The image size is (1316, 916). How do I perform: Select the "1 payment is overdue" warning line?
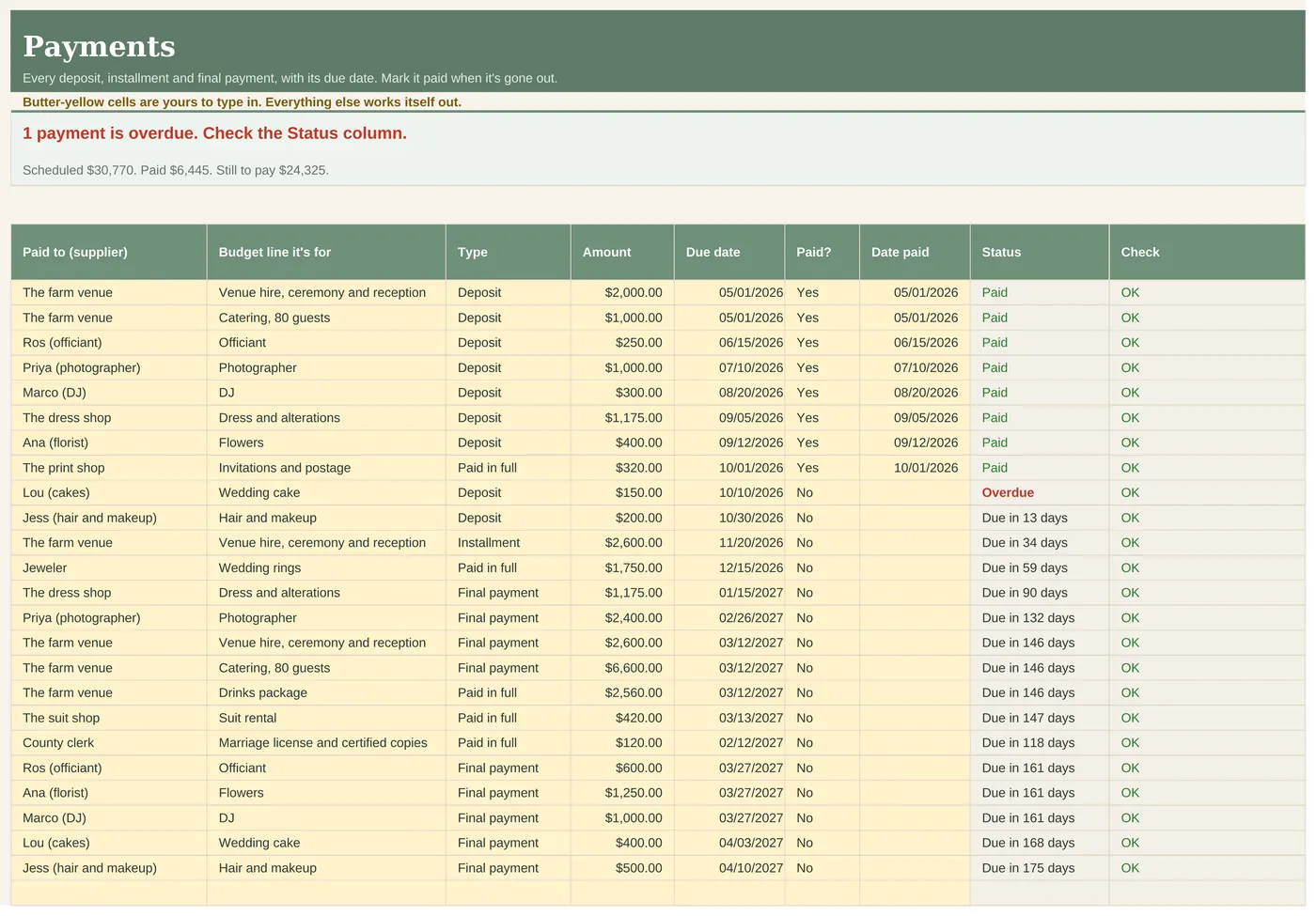pyautogui.click(x=214, y=133)
